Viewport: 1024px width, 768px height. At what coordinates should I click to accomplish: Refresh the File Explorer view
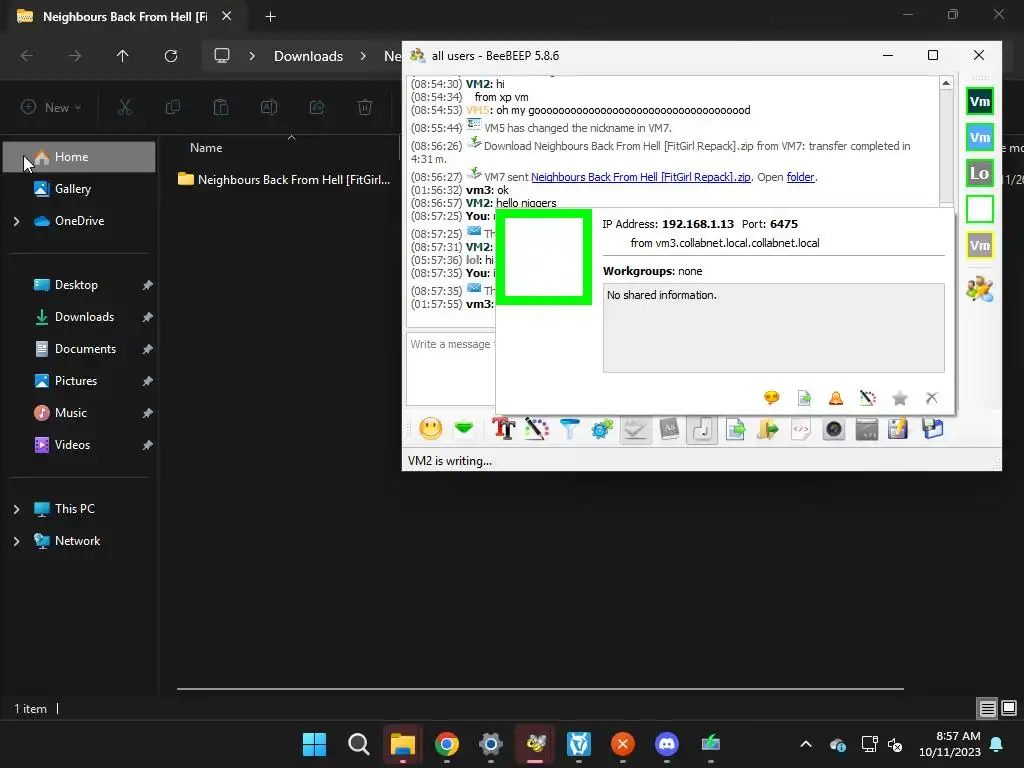[171, 56]
